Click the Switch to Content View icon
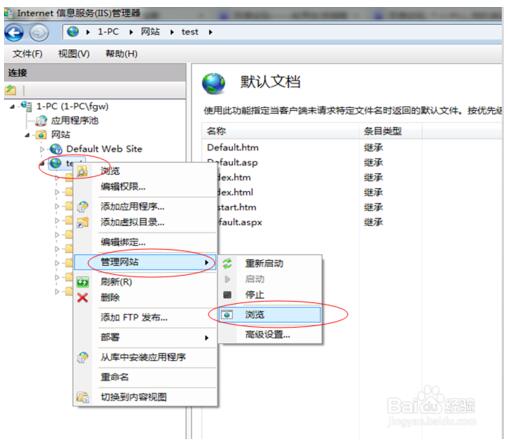This screenshot has width=508, height=440. click(82, 397)
